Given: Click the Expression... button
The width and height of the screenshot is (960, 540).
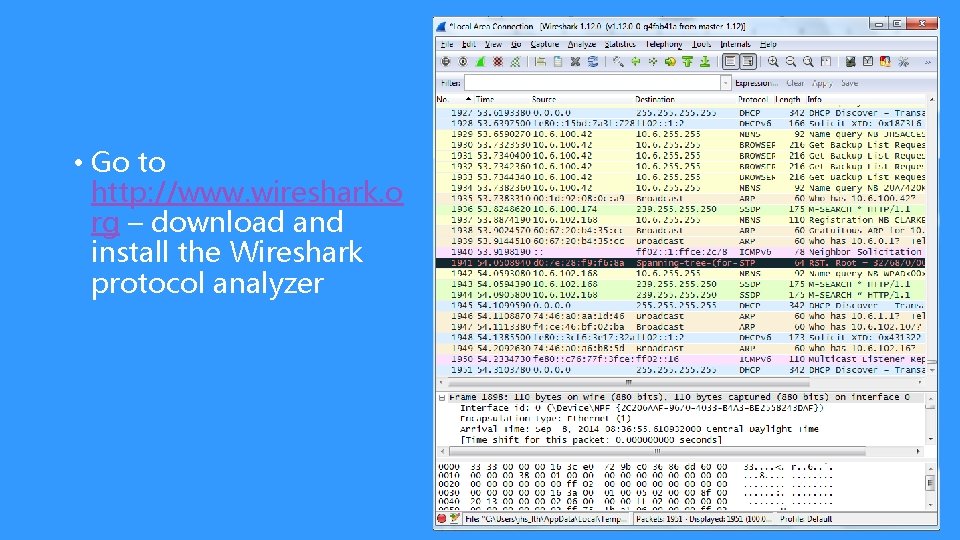Looking at the screenshot, I should 756,83.
